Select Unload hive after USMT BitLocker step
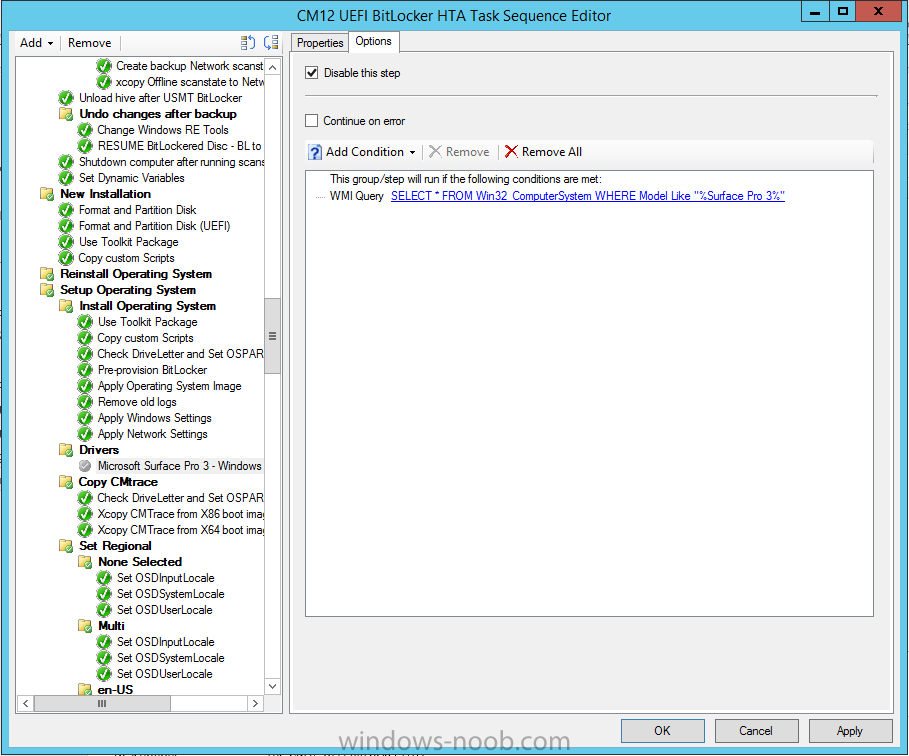This screenshot has width=909, height=756. 161,98
